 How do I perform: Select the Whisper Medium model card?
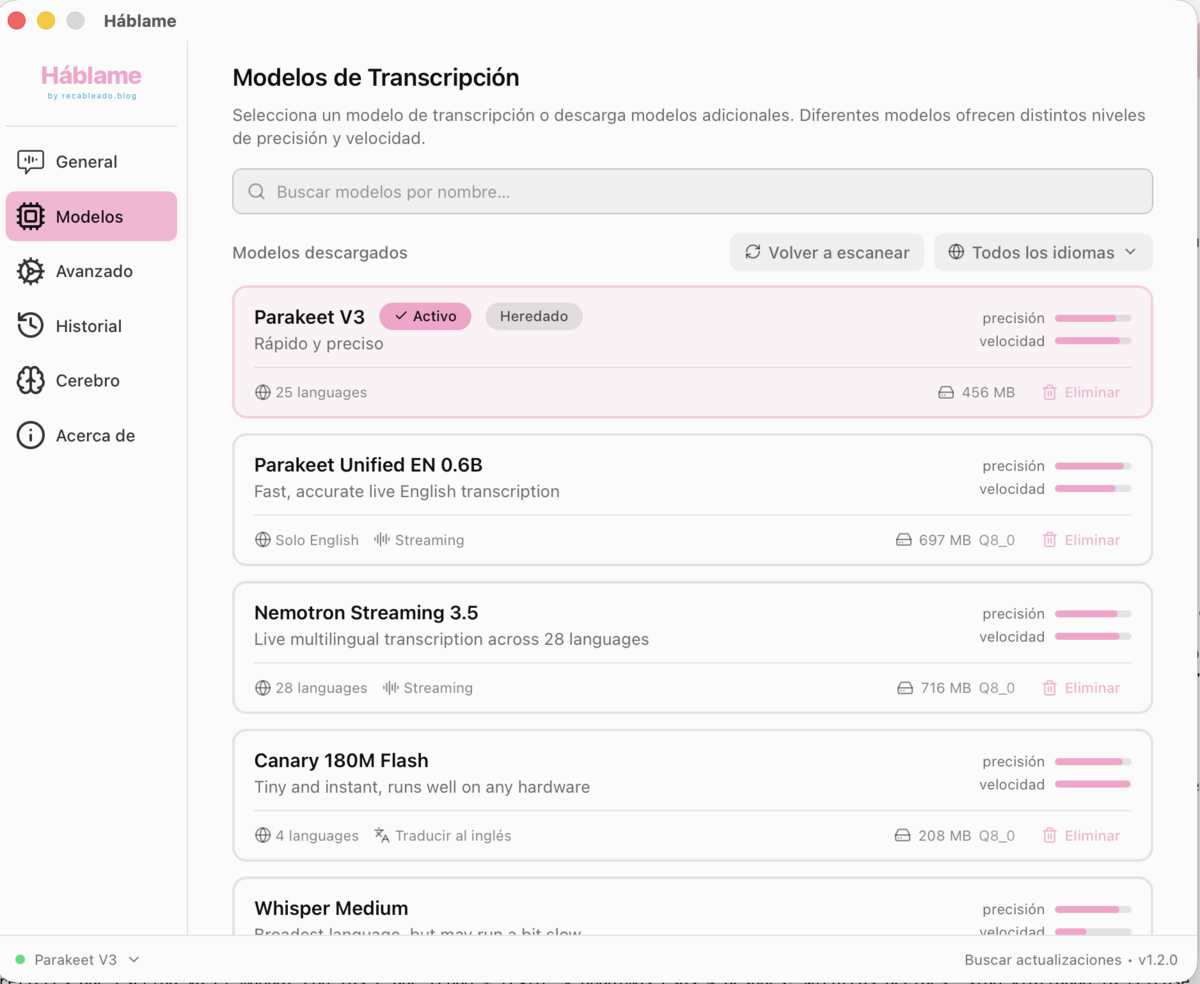coord(692,907)
